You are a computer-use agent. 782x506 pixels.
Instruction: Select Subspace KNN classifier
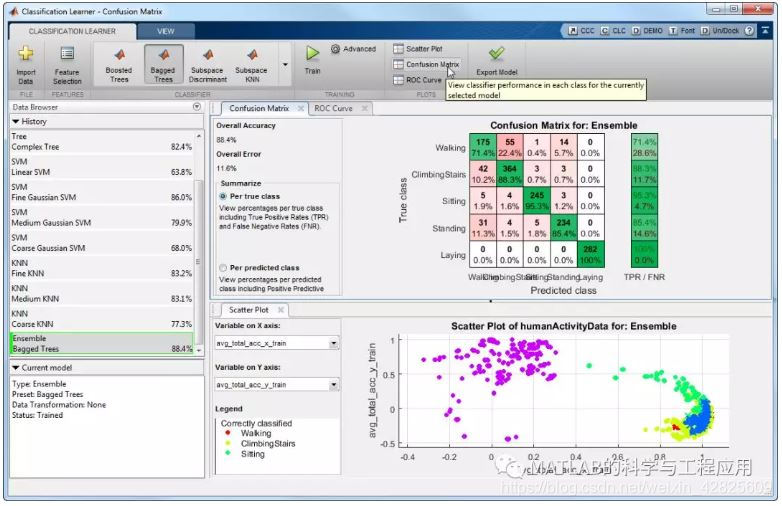click(251, 65)
